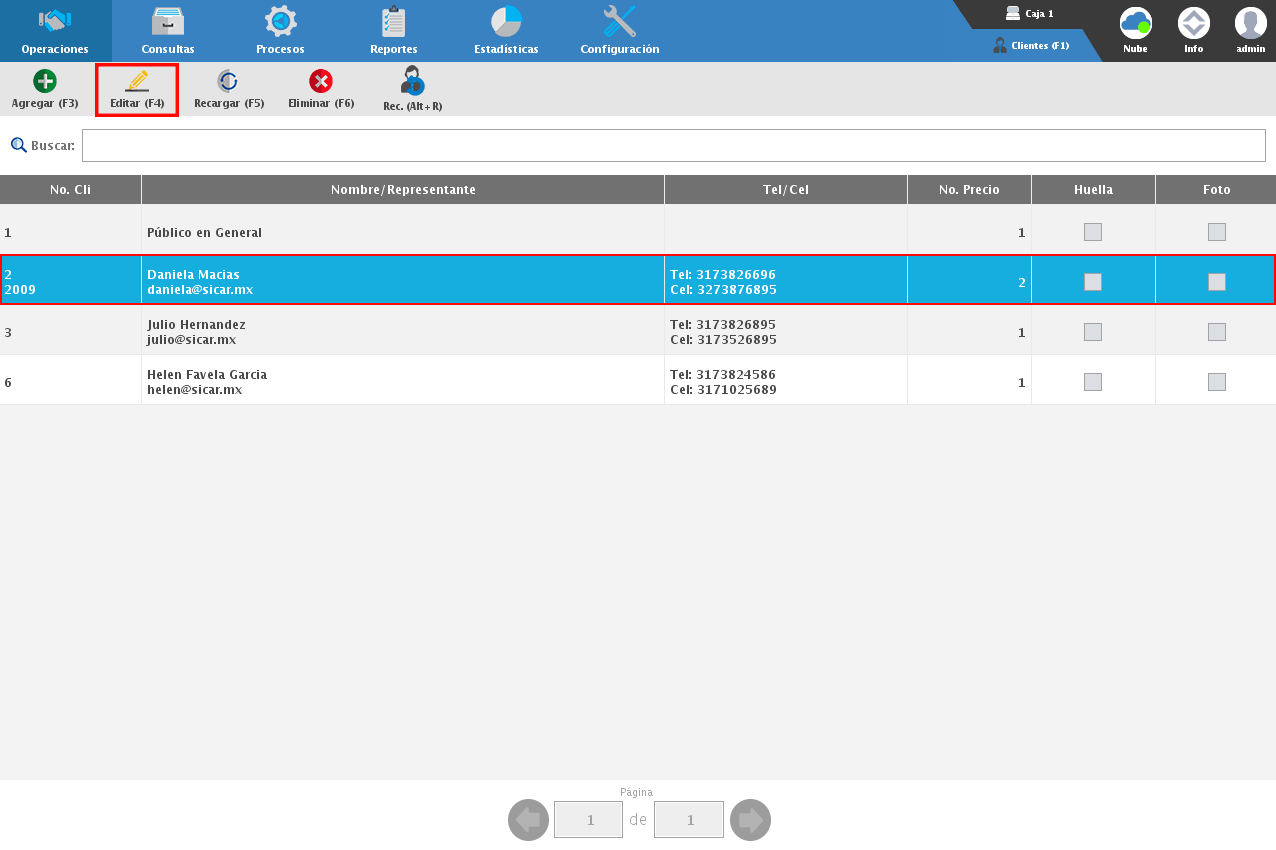Image resolution: width=1276 pixels, height=850 pixels.
Task: Toggle Foto checkbox for Julio Hernandez
Action: (x=1216, y=332)
